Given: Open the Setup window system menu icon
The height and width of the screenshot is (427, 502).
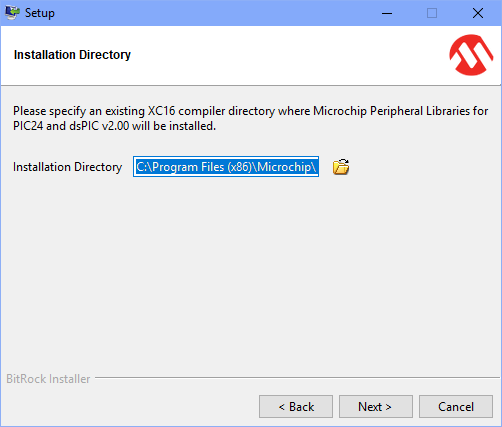Looking at the screenshot, I should [x=12, y=13].
